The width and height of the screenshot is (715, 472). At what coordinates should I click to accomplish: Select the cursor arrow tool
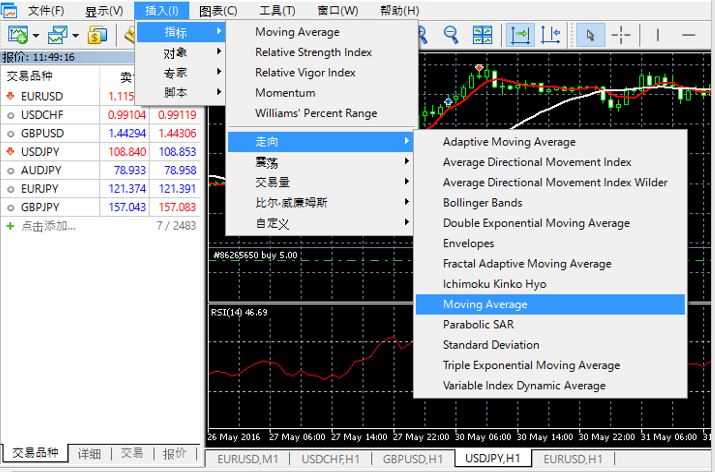590,35
